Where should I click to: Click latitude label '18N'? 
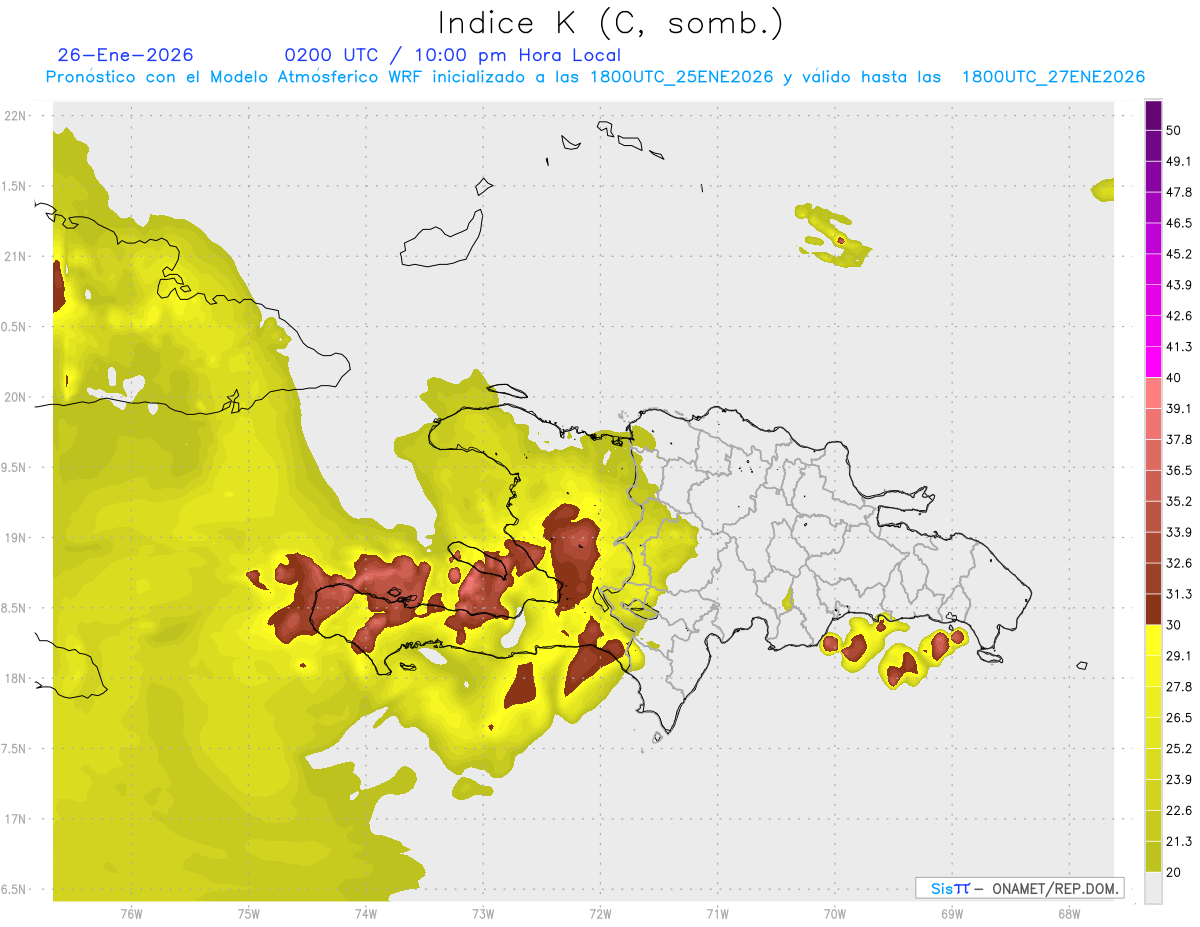pos(14,678)
